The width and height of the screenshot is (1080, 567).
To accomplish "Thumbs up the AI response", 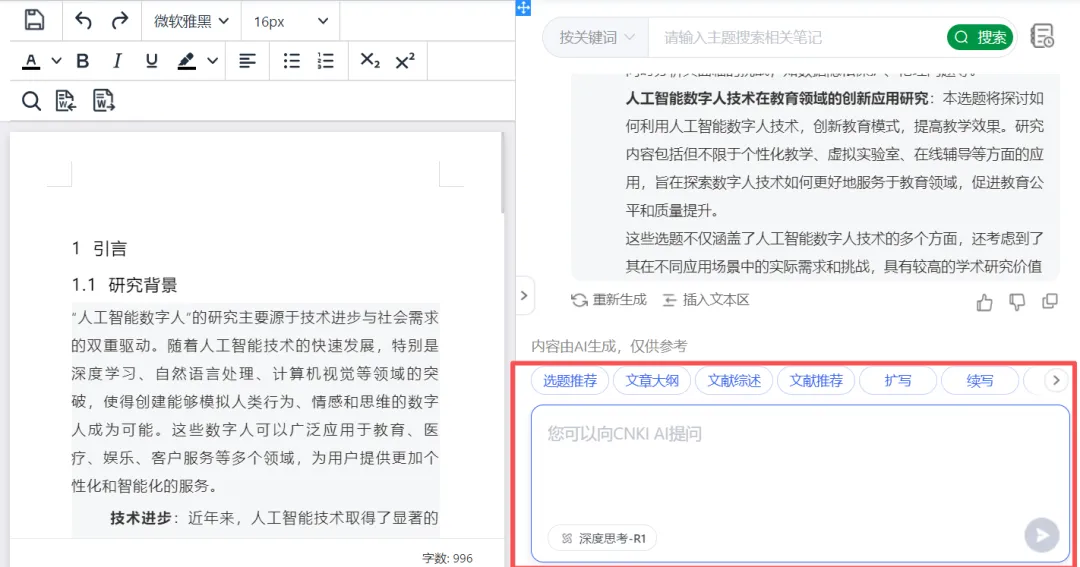I will coord(985,301).
